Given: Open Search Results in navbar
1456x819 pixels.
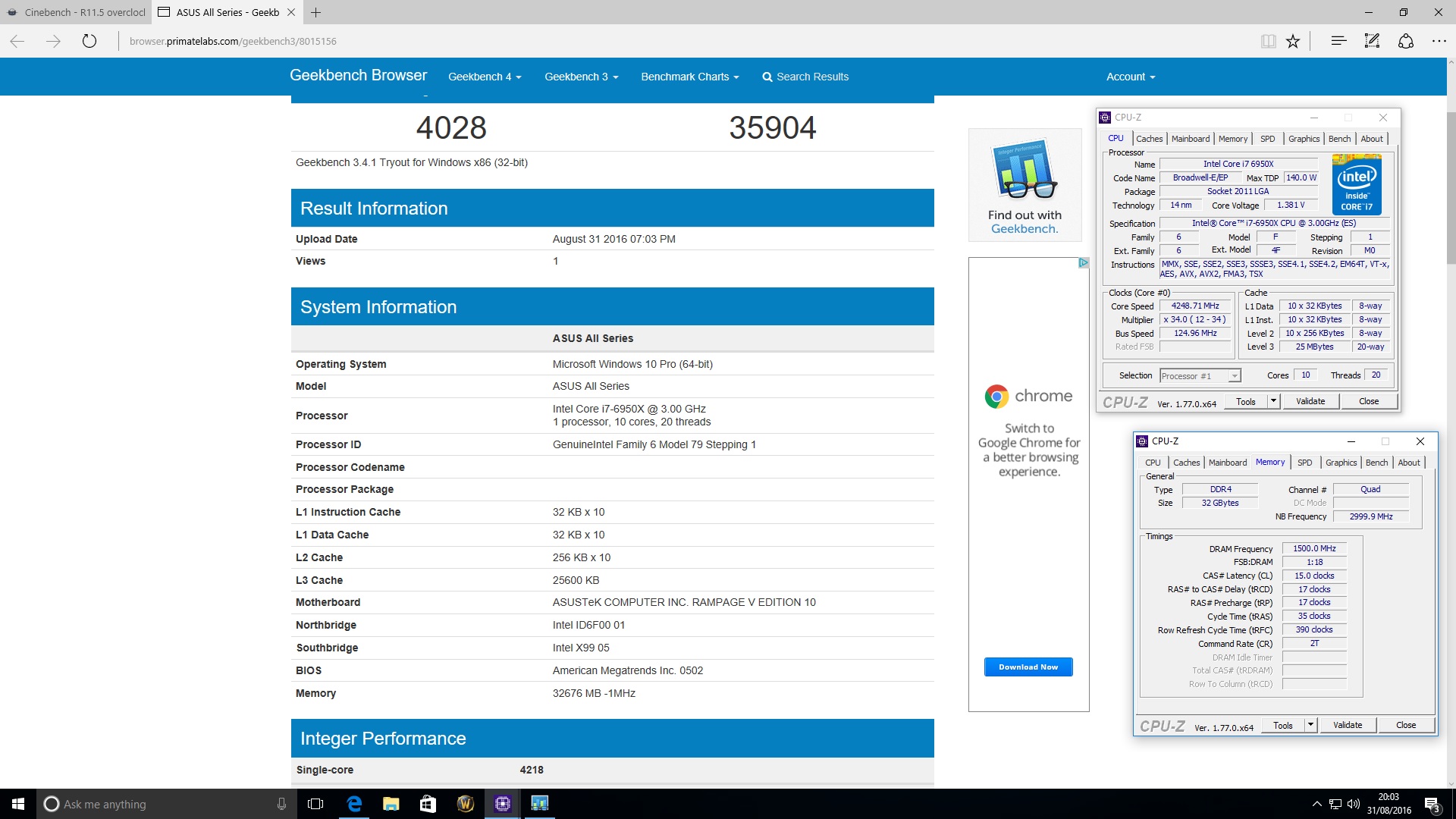Looking at the screenshot, I should [805, 77].
